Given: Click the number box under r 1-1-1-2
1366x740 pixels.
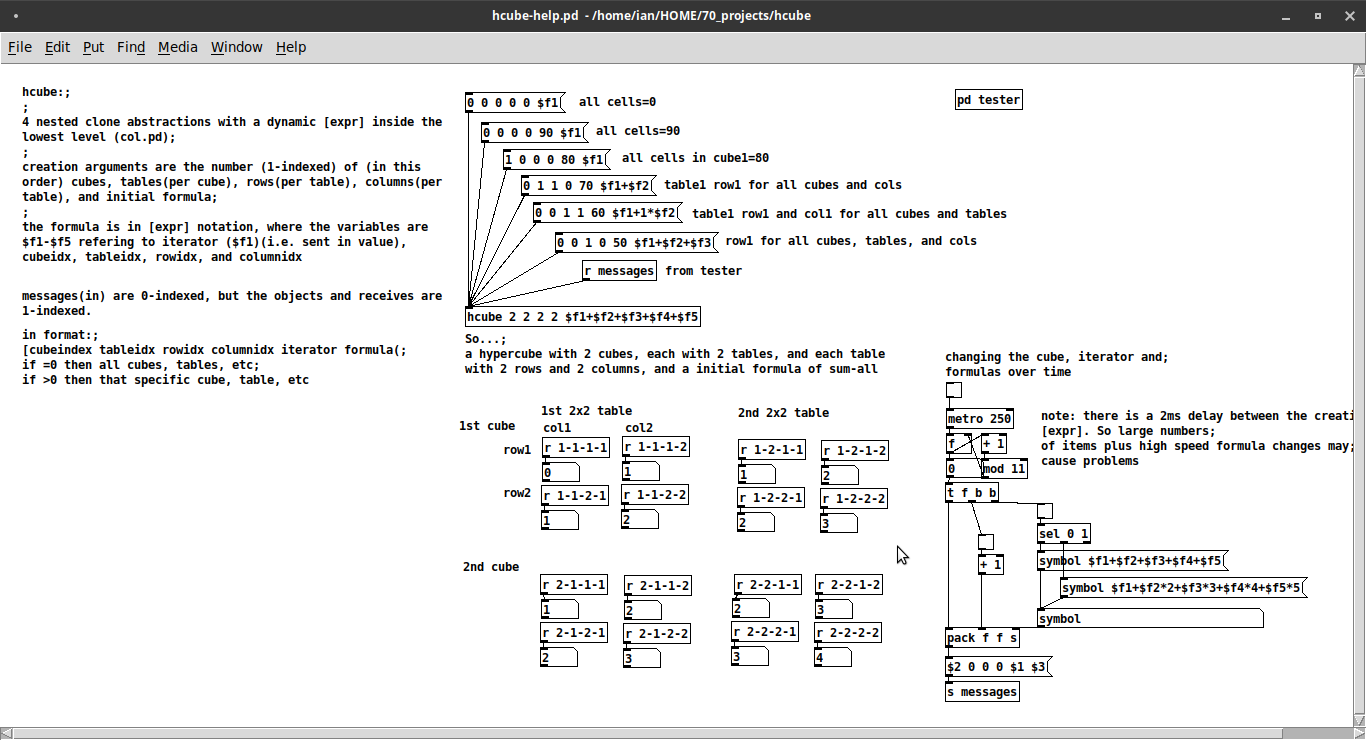Looking at the screenshot, I should click(641, 472).
